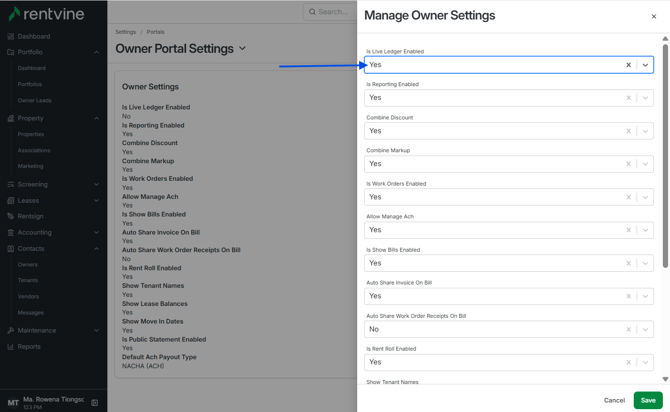Open the Is Show Bills Enabled dropdown
670x412 pixels.
coord(645,263)
